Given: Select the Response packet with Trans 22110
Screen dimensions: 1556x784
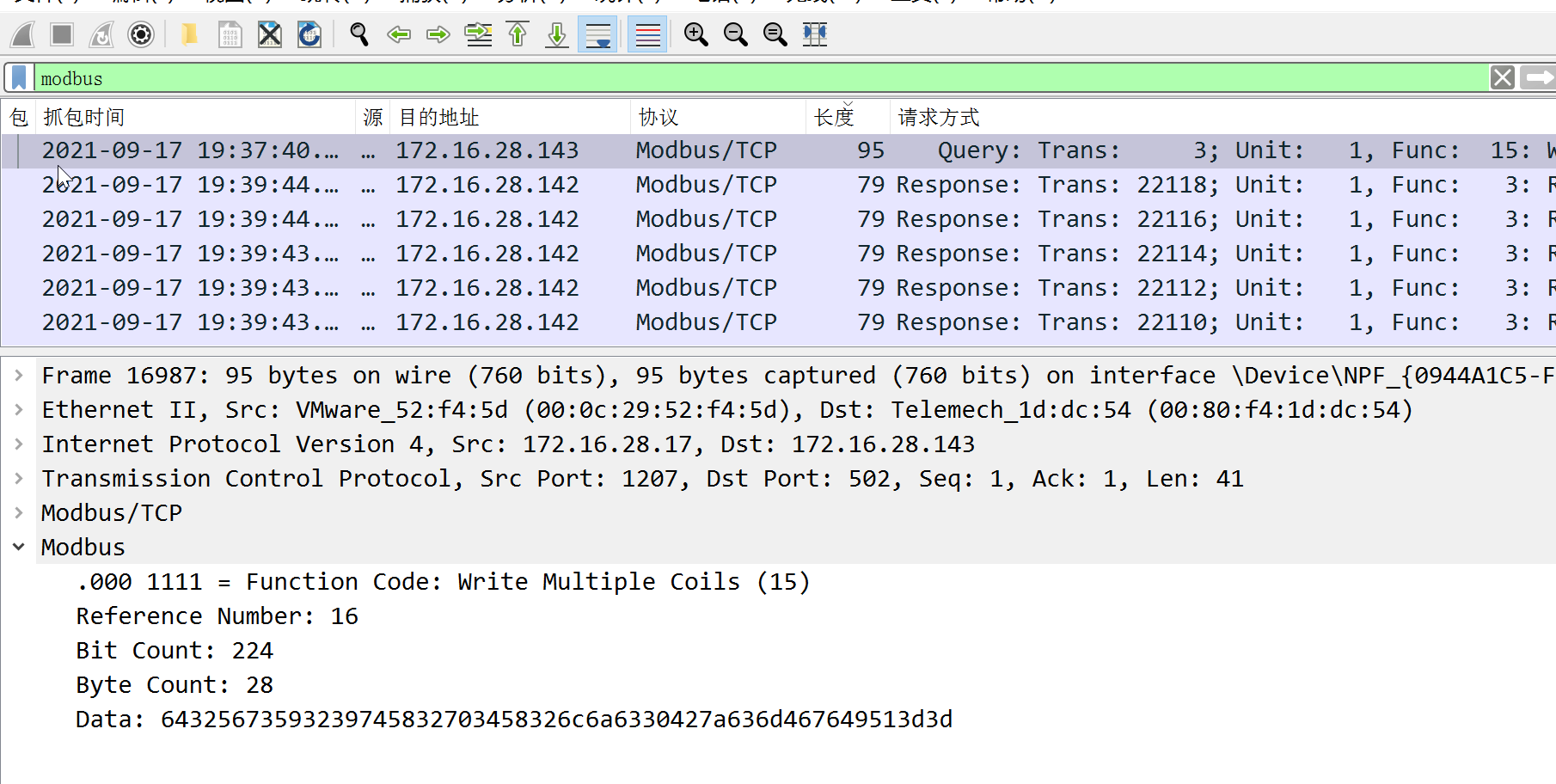Looking at the screenshot, I should [778, 322].
